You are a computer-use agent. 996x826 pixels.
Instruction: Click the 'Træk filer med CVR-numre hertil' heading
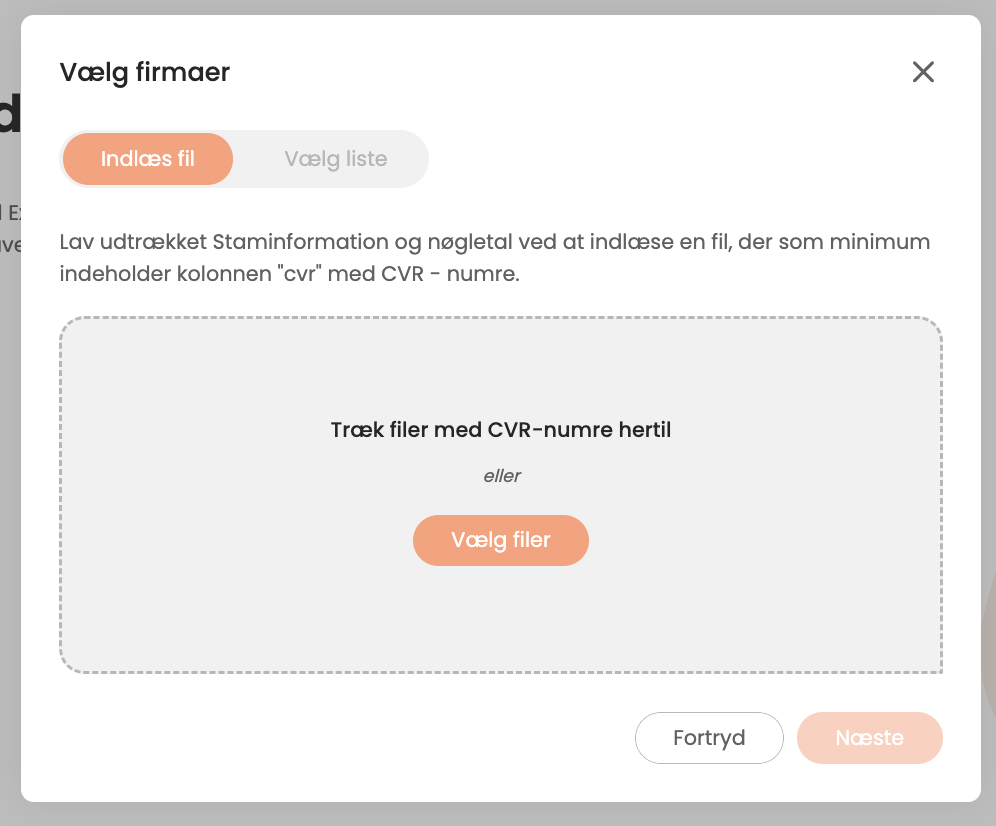pos(500,430)
